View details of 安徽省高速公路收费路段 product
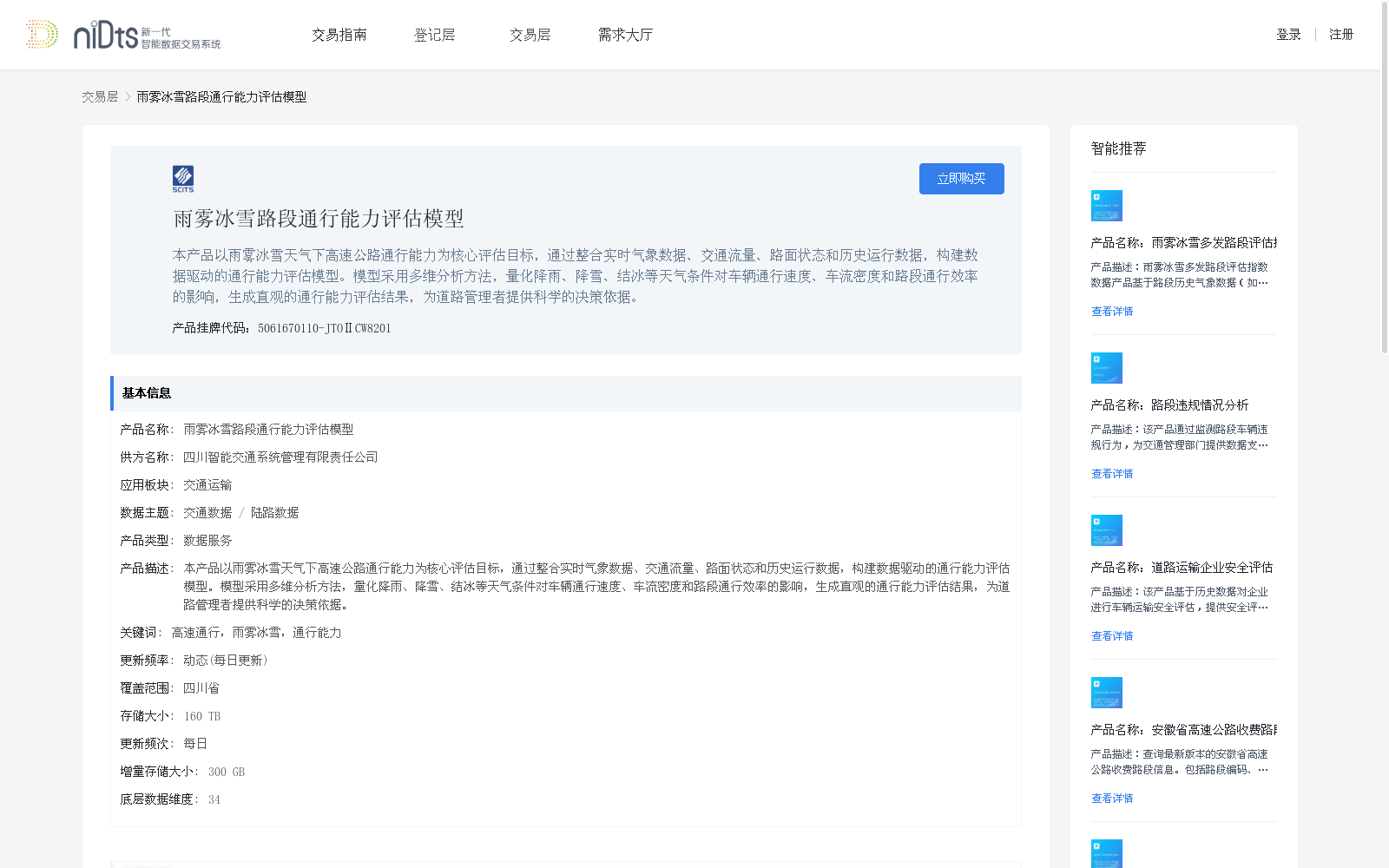Screen dimensions: 1389x868 coord(1112,799)
